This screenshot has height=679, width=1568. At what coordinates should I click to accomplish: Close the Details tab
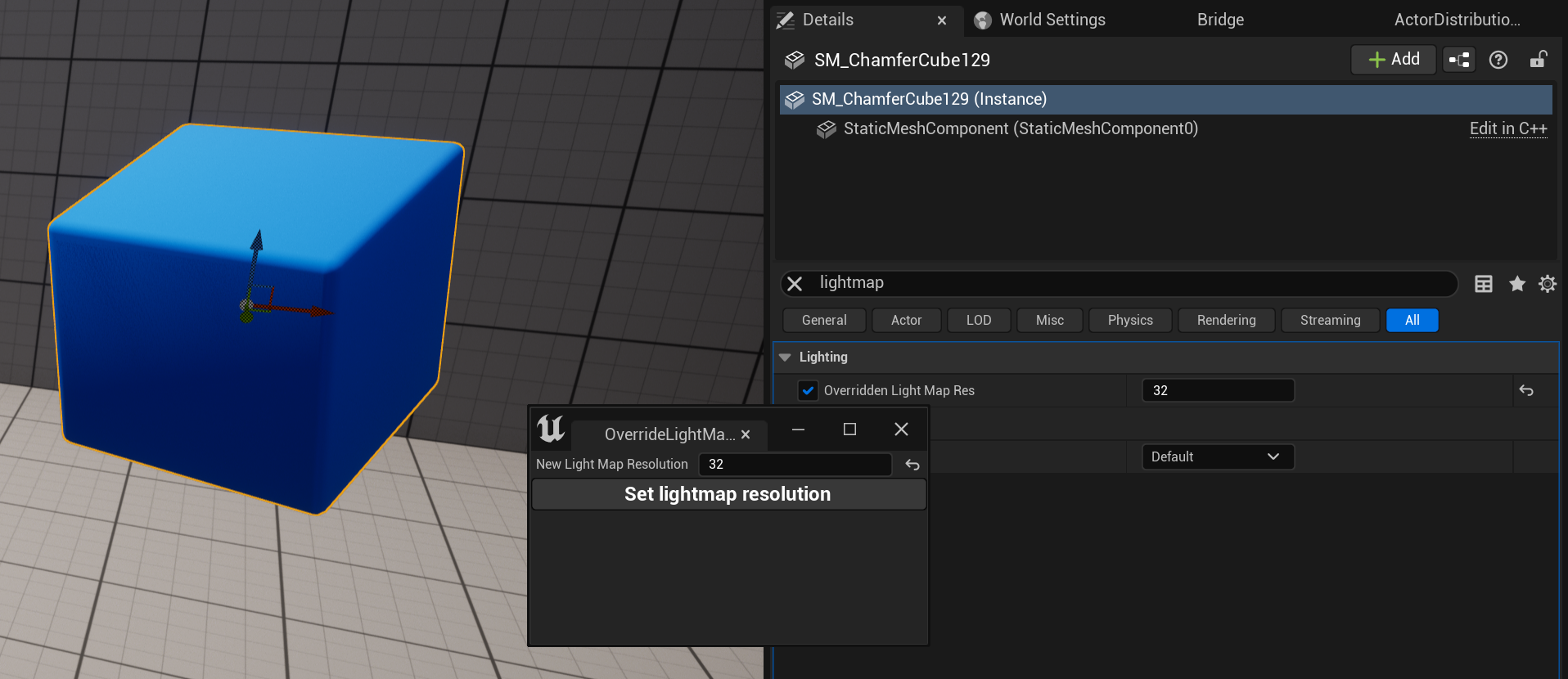942,20
